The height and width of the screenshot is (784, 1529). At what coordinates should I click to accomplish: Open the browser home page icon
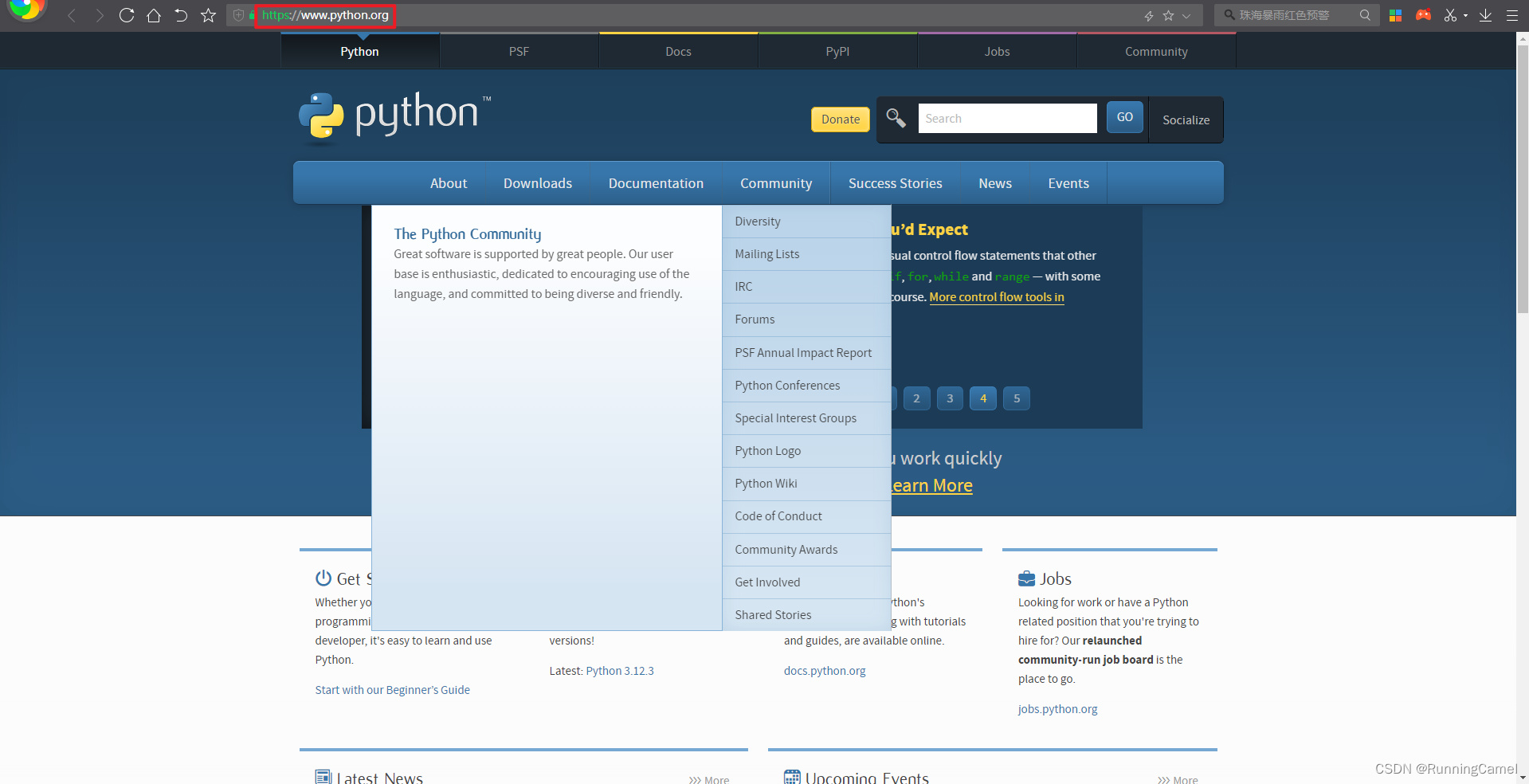[154, 15]
